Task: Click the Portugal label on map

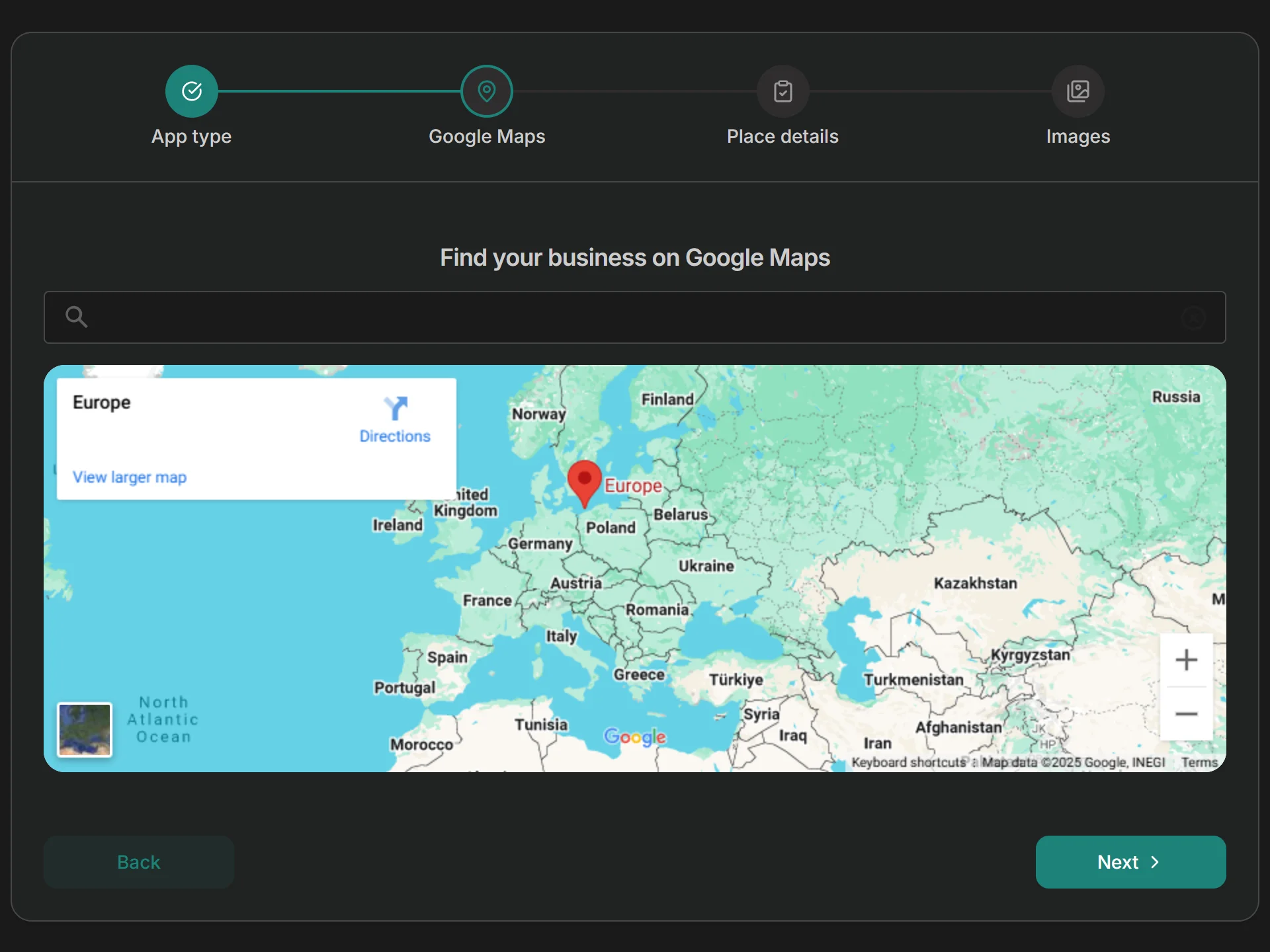Action: [405, 688]
